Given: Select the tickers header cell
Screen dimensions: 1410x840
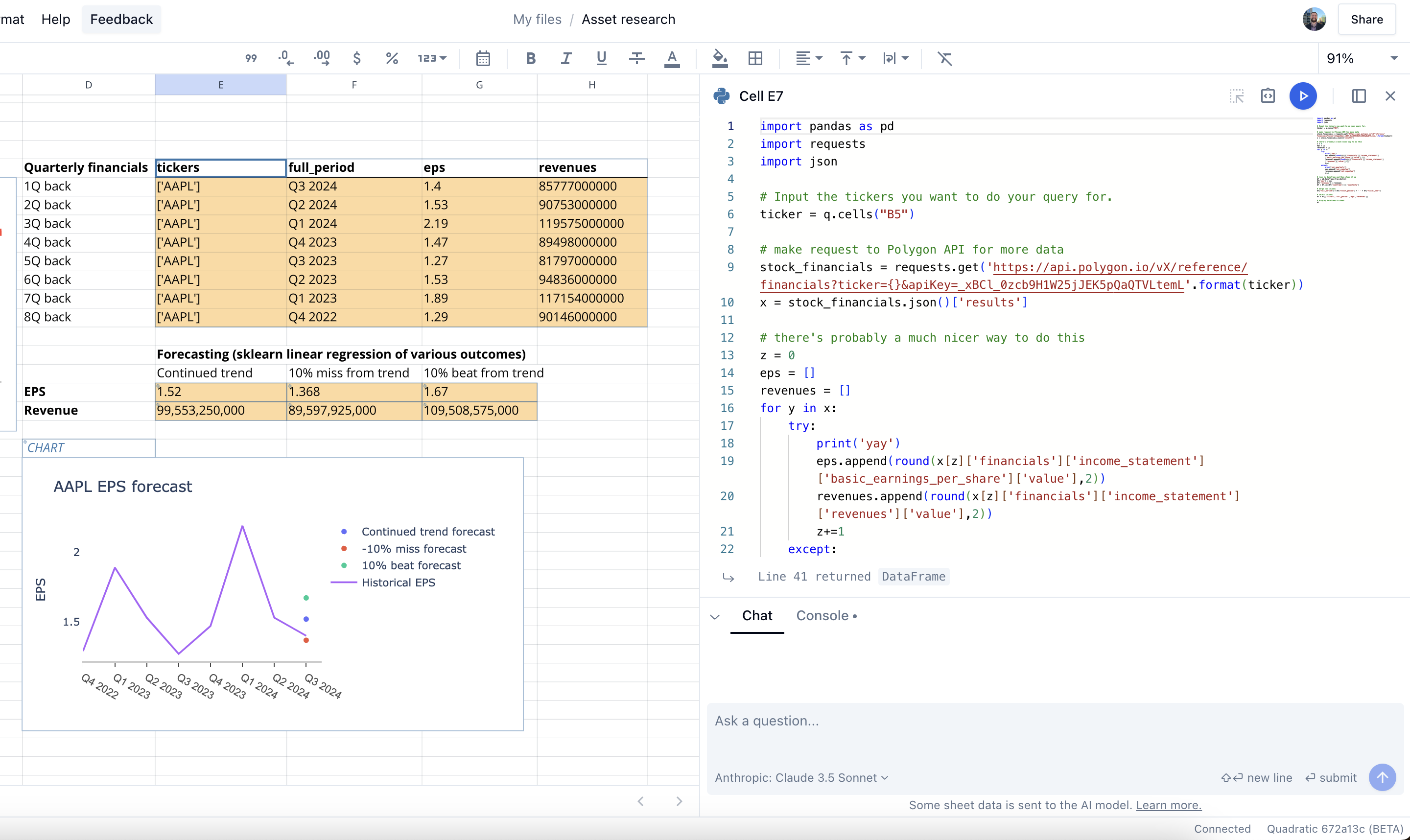Looking at the screenshot, I should click(221, 167).
